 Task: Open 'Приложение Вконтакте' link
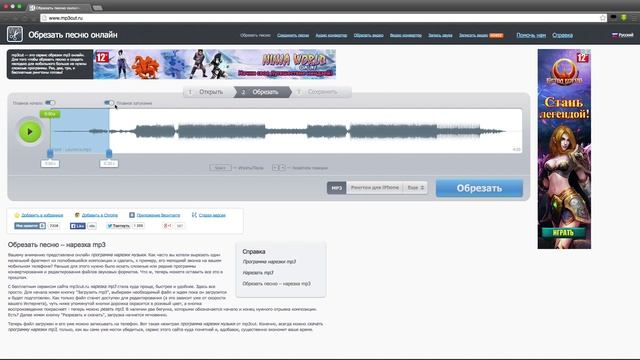(158, 215)
